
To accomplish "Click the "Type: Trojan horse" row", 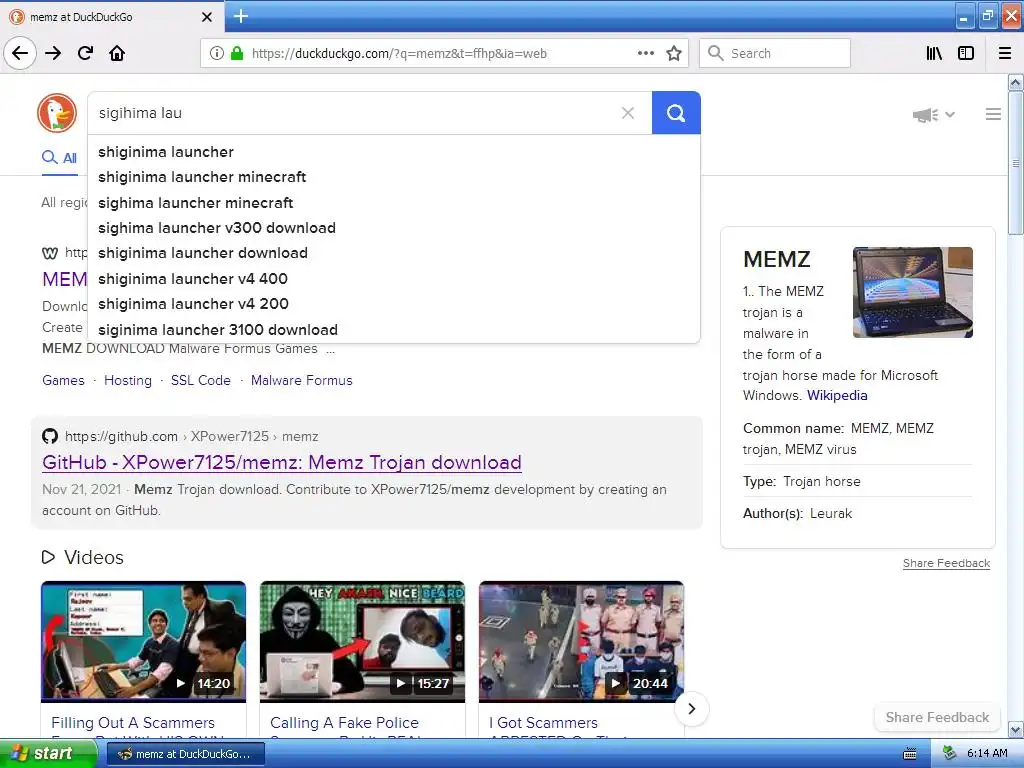I will tap(857, 481).
